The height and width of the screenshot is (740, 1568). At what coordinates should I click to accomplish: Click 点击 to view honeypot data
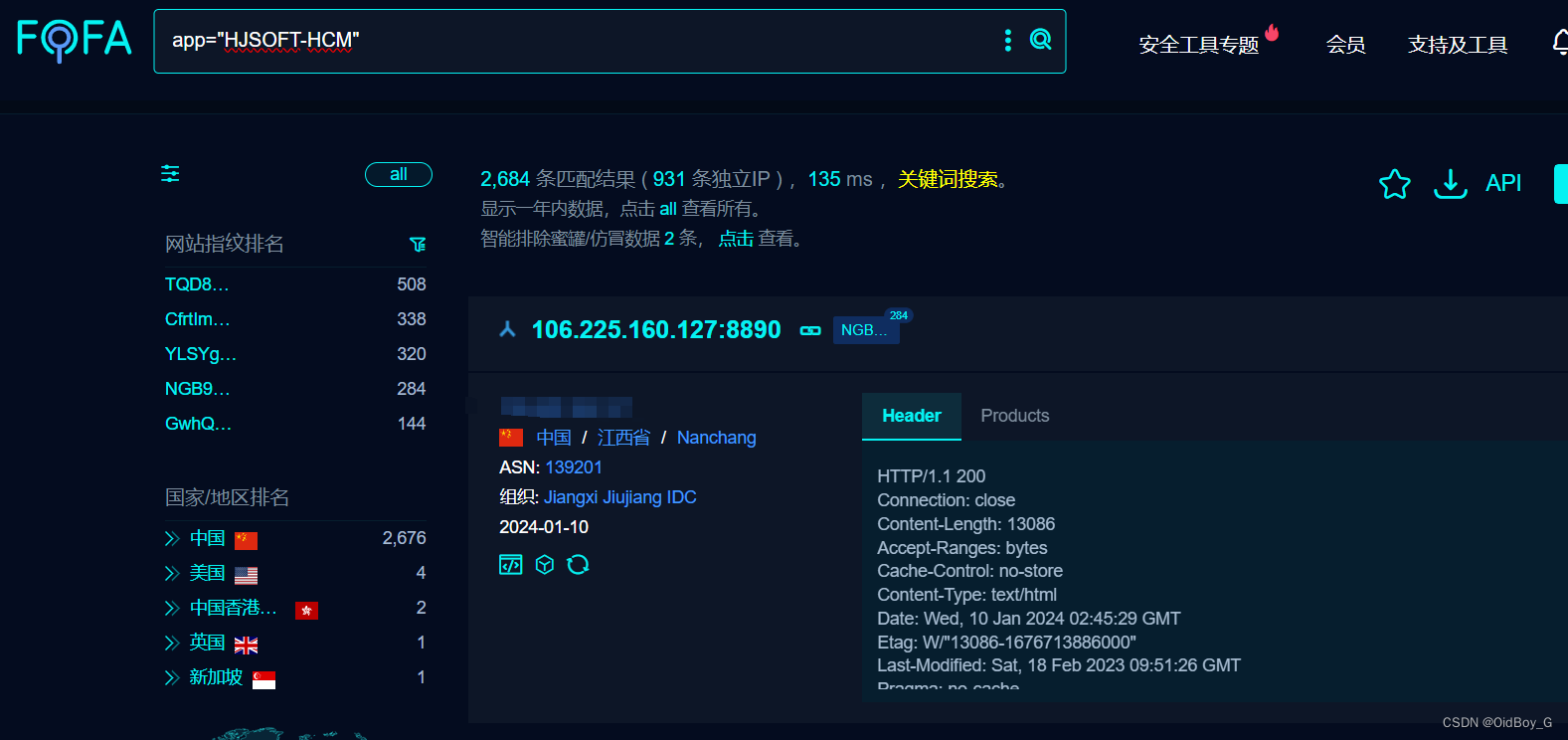(736, 239)
